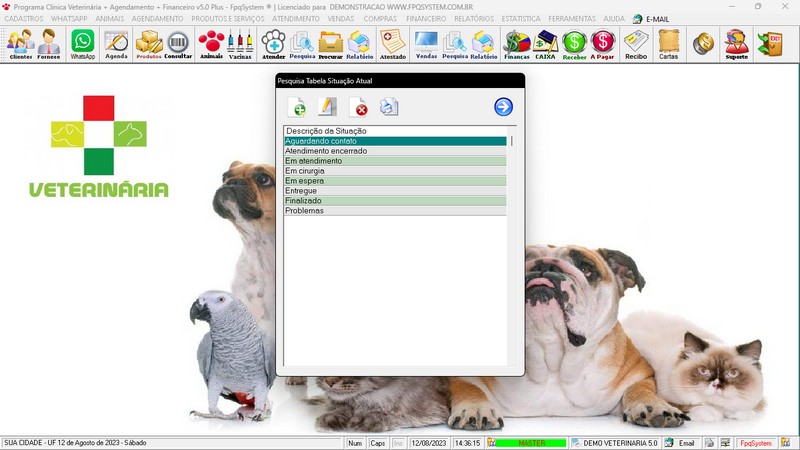The height and width of the screenshot is (450, 800).
Task: Open the ATENDIMENTO menu
Action: tap(295, 18)
